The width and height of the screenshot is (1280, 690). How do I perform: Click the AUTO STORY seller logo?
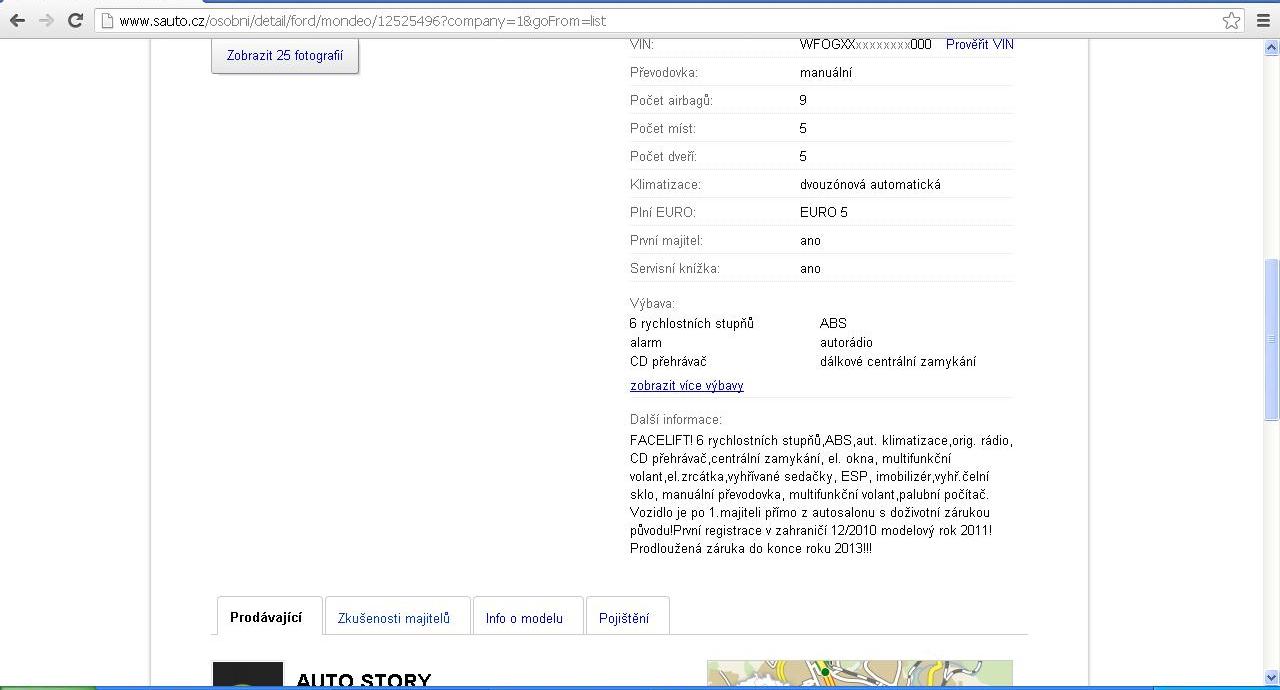pyautogui.click(x=248, y=676)
